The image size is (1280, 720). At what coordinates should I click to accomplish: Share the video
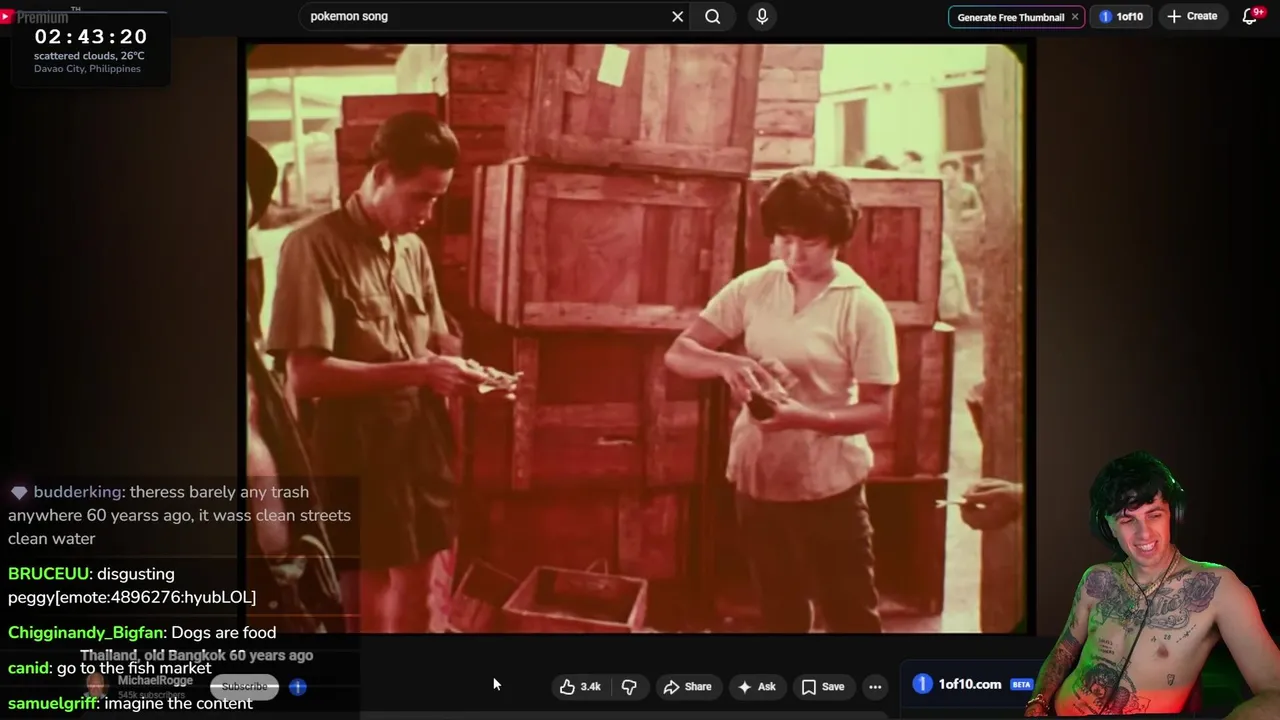[x=687, y=686]
